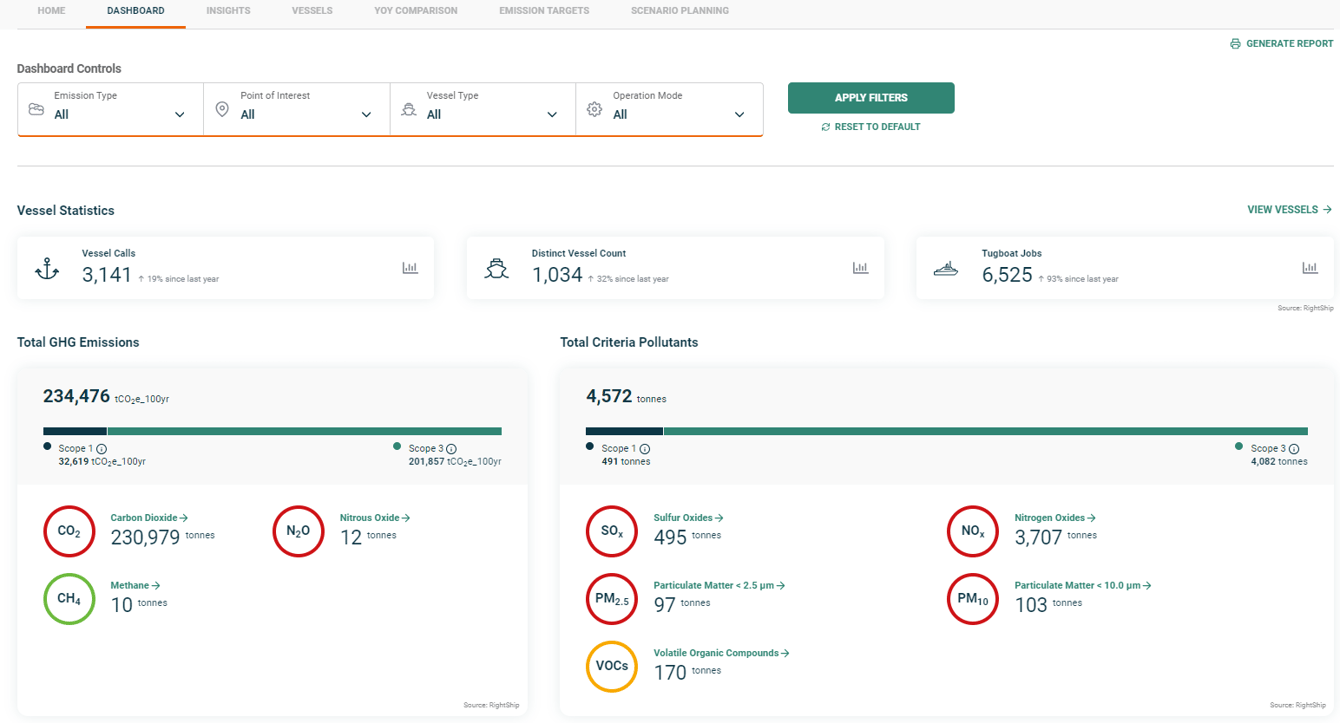Click the anchor icon on Vessel Calls card
The height and width of the screenshot is (723, 1340).
pyautogui.click(x=46, y=267)
